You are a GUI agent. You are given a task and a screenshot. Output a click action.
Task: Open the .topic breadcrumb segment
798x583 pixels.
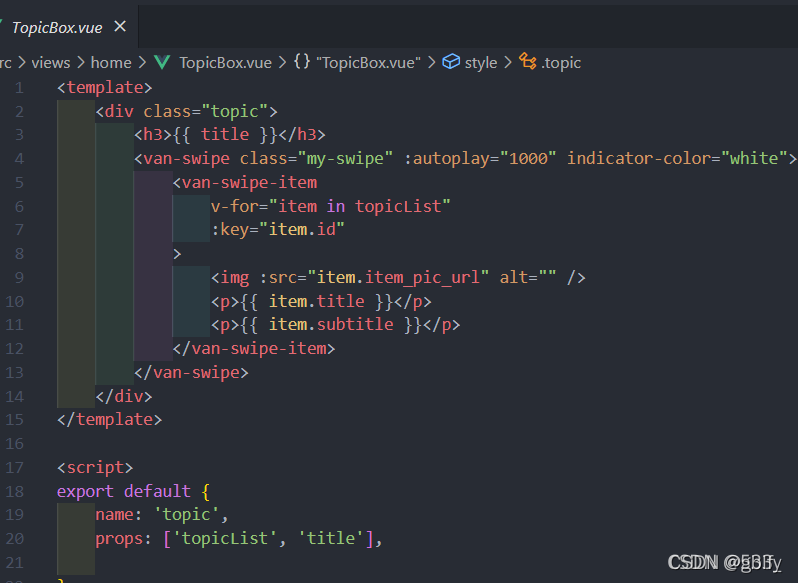click(561, 63)
